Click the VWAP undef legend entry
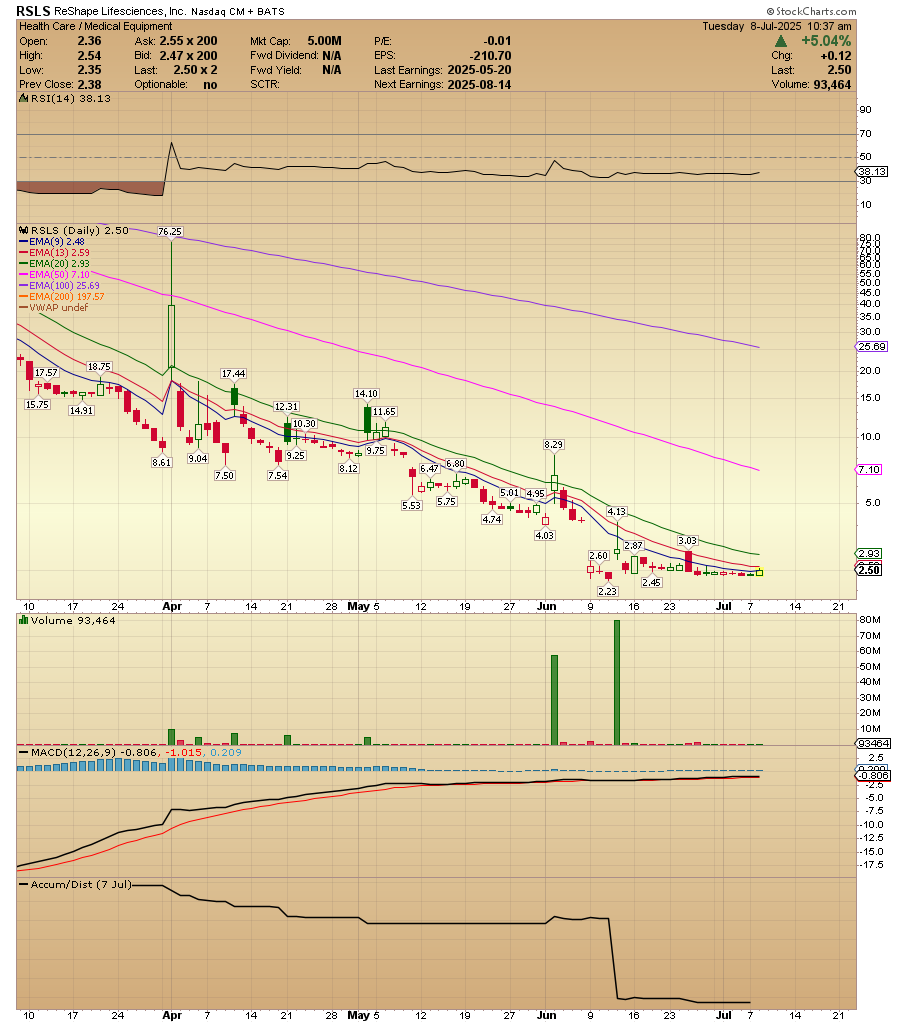Viewport: 900px width, 1023px height. pyautogui.click(x=54, y=308)
